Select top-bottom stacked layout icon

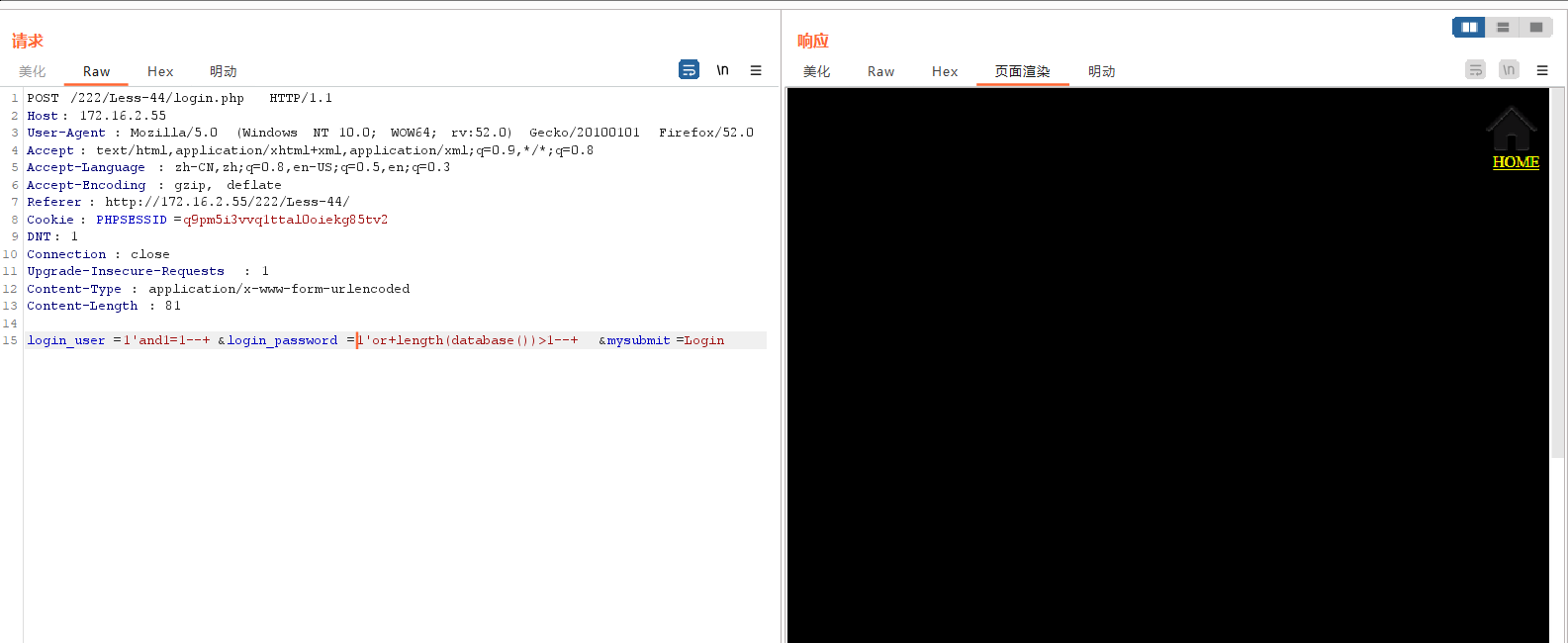[x=1503, y=27]
